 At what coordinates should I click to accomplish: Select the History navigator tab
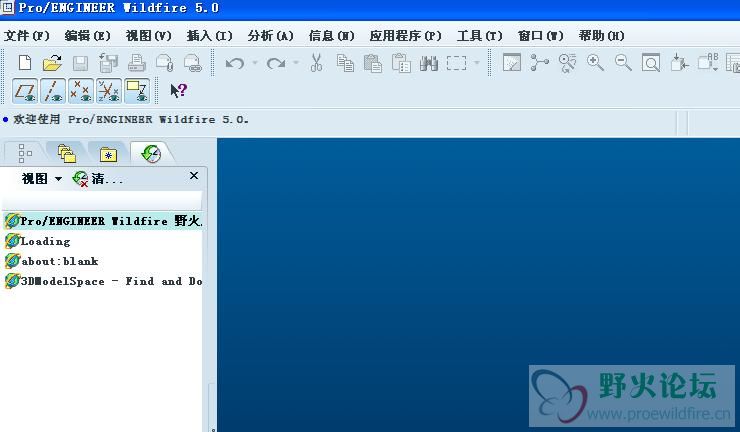(x=151, y=153)
